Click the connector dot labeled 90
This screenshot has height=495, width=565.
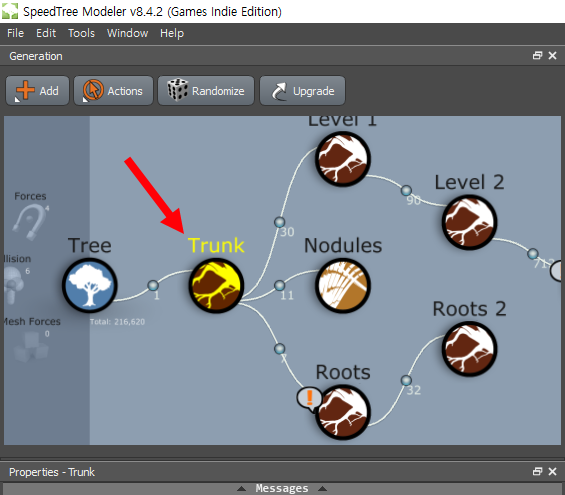406,190
